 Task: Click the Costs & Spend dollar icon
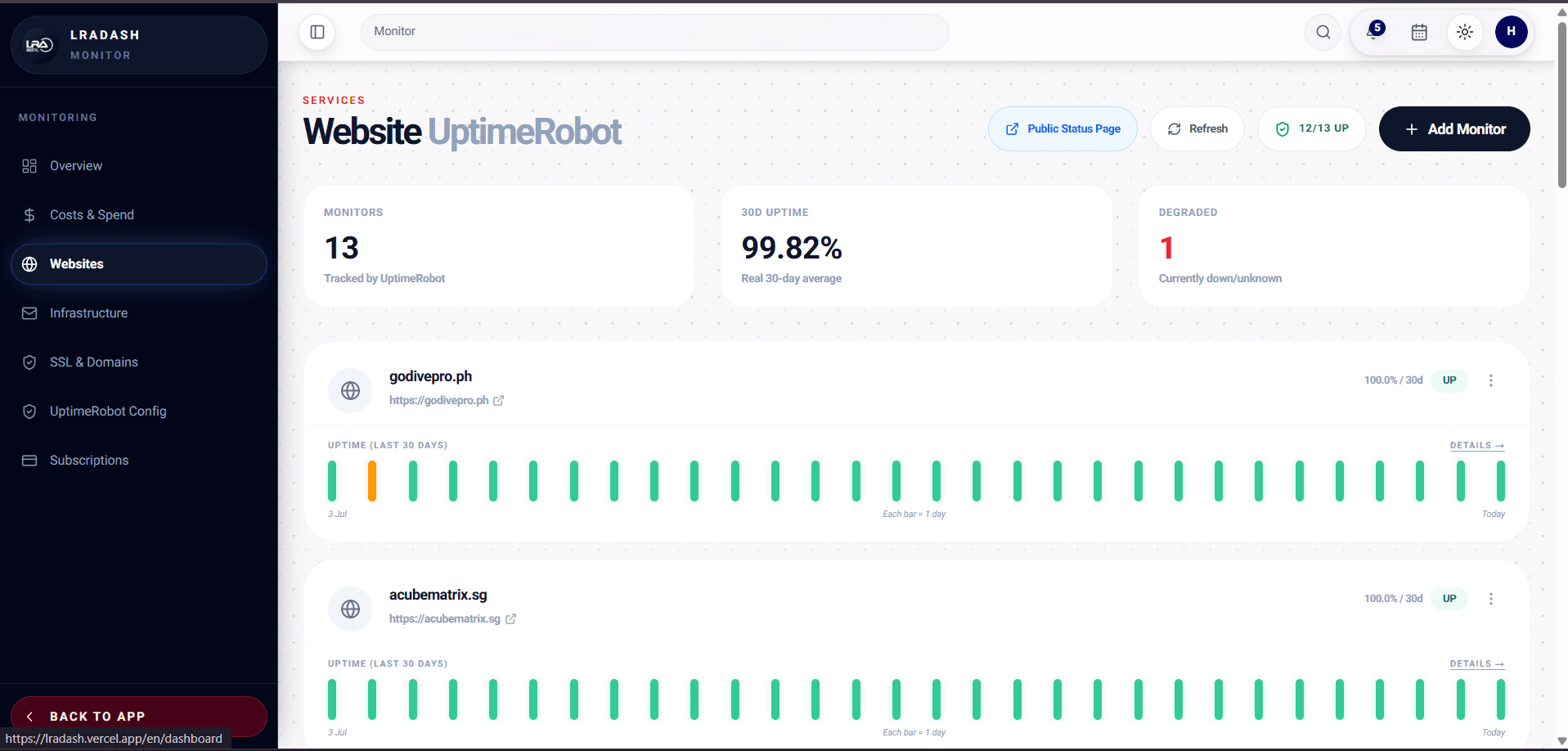[29, 215]
